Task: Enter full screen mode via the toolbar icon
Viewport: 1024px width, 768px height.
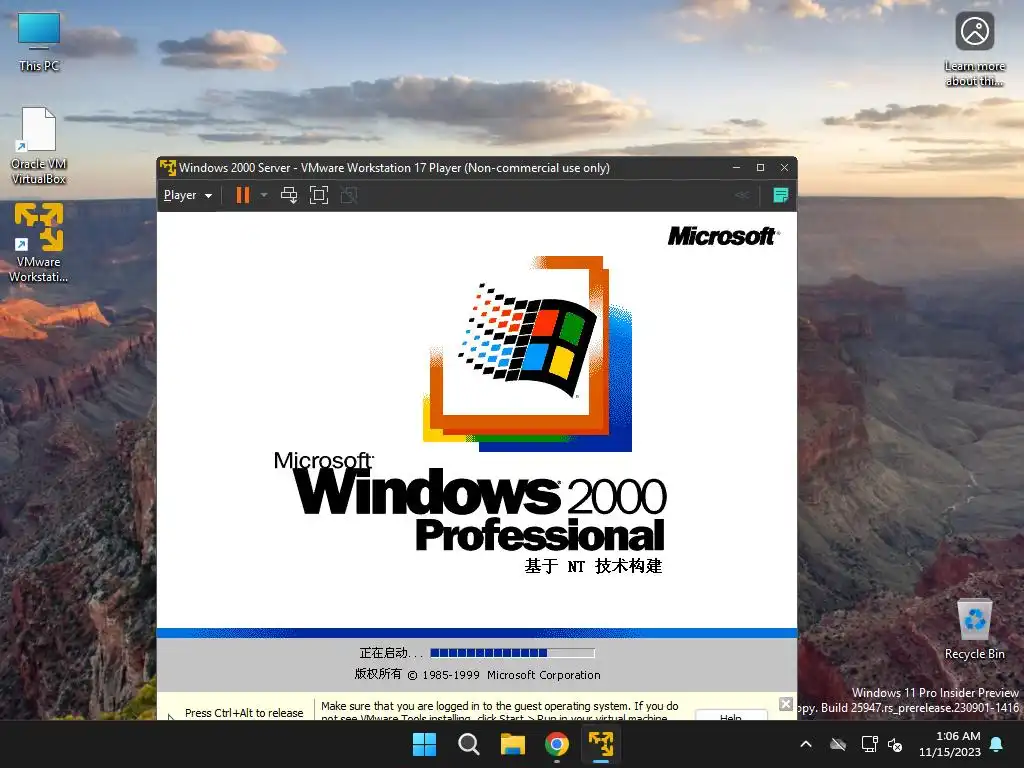Action: [319, 195]
